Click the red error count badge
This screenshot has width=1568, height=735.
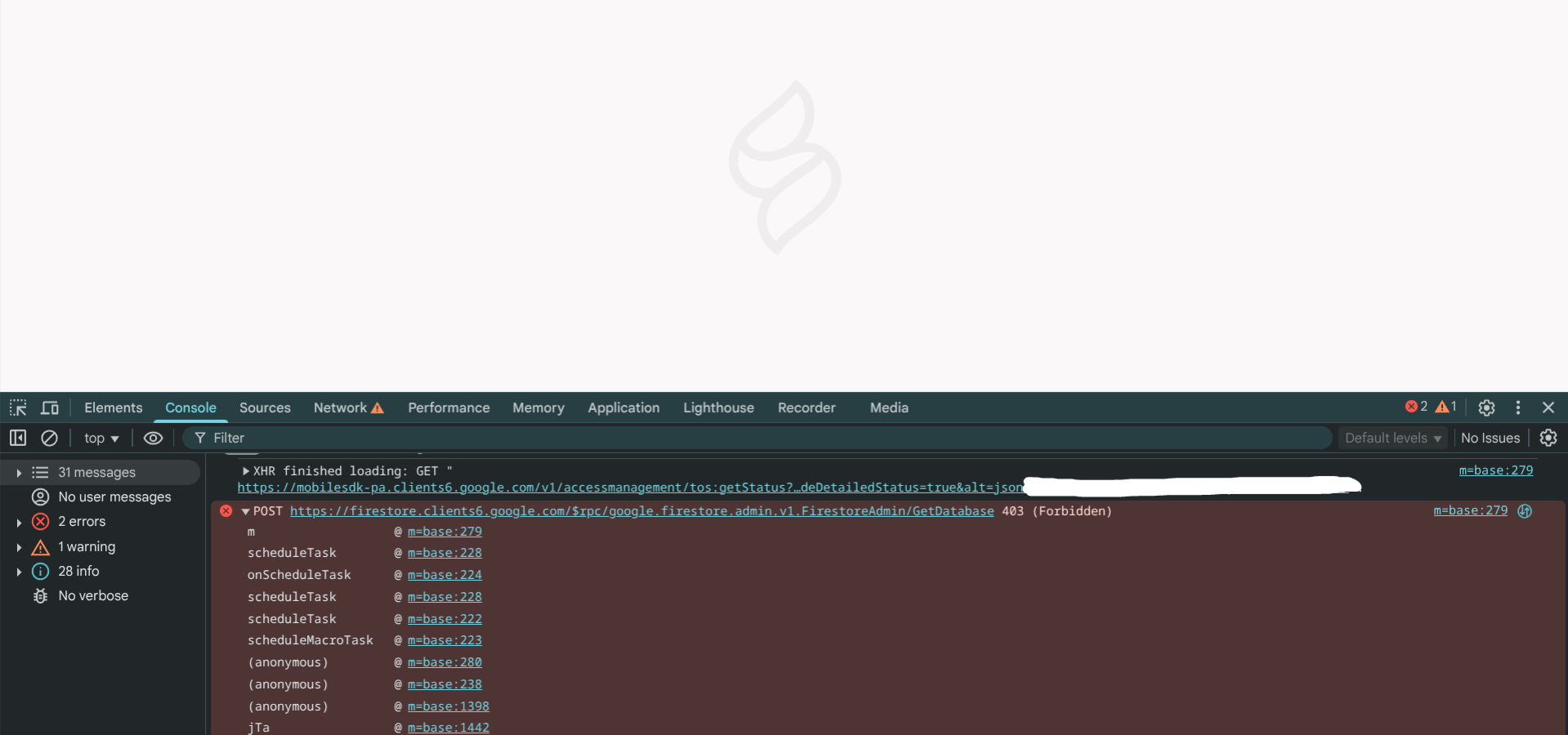pos(1416,407)
